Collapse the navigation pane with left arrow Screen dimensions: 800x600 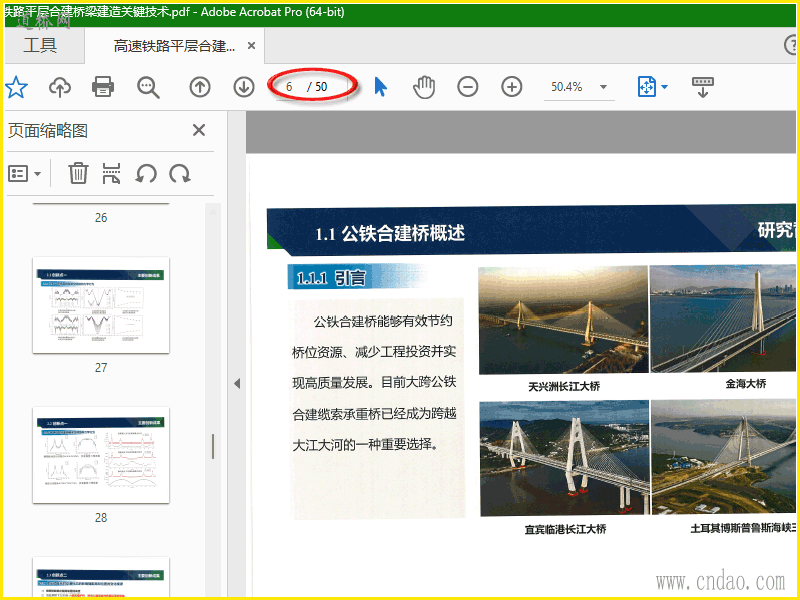tap(237, 383)
